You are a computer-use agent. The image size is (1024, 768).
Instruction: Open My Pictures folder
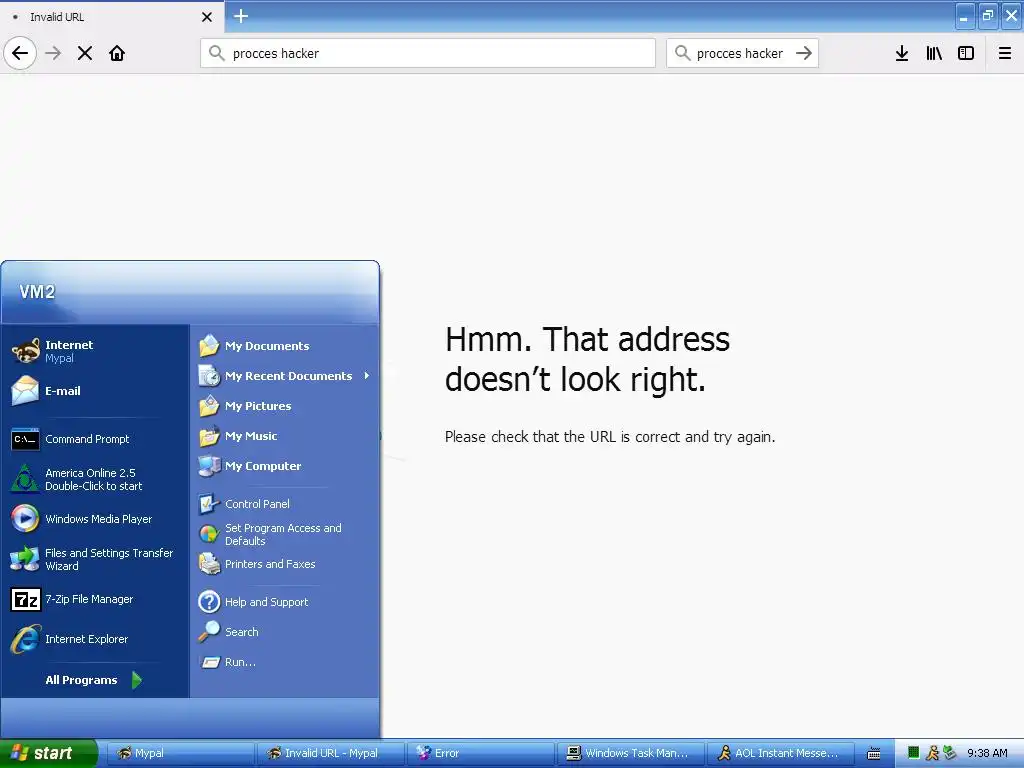click(285, 406)
